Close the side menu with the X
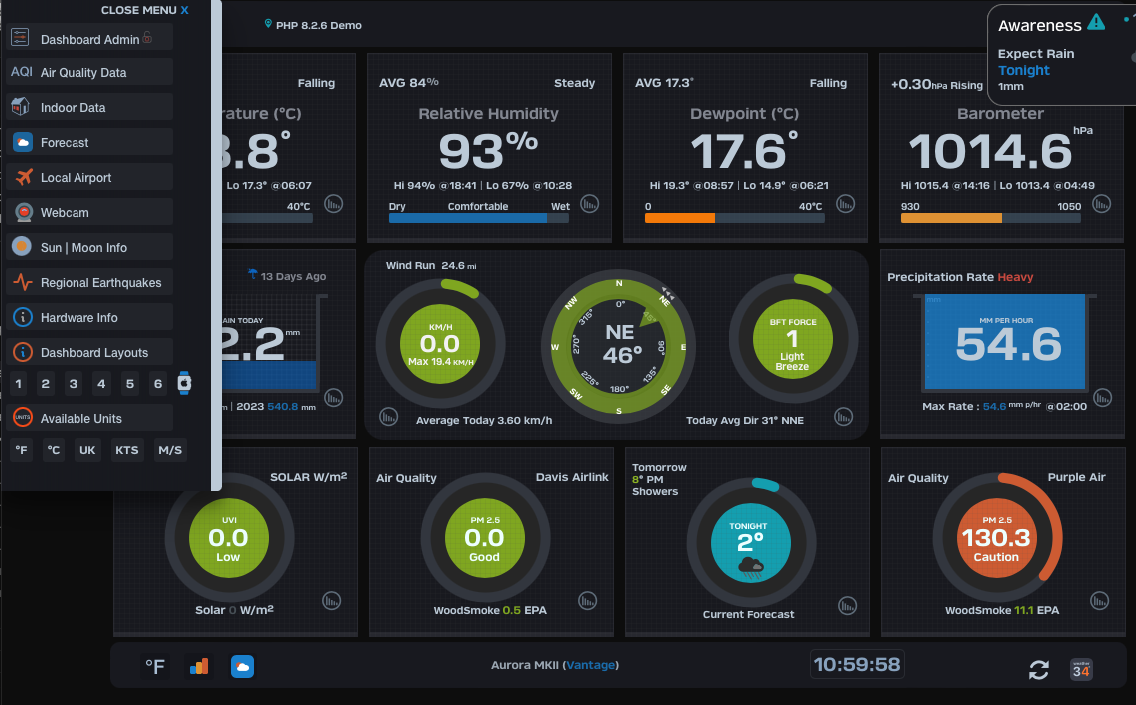Screen dimensions: 1136x705 [x=183, y=10]
